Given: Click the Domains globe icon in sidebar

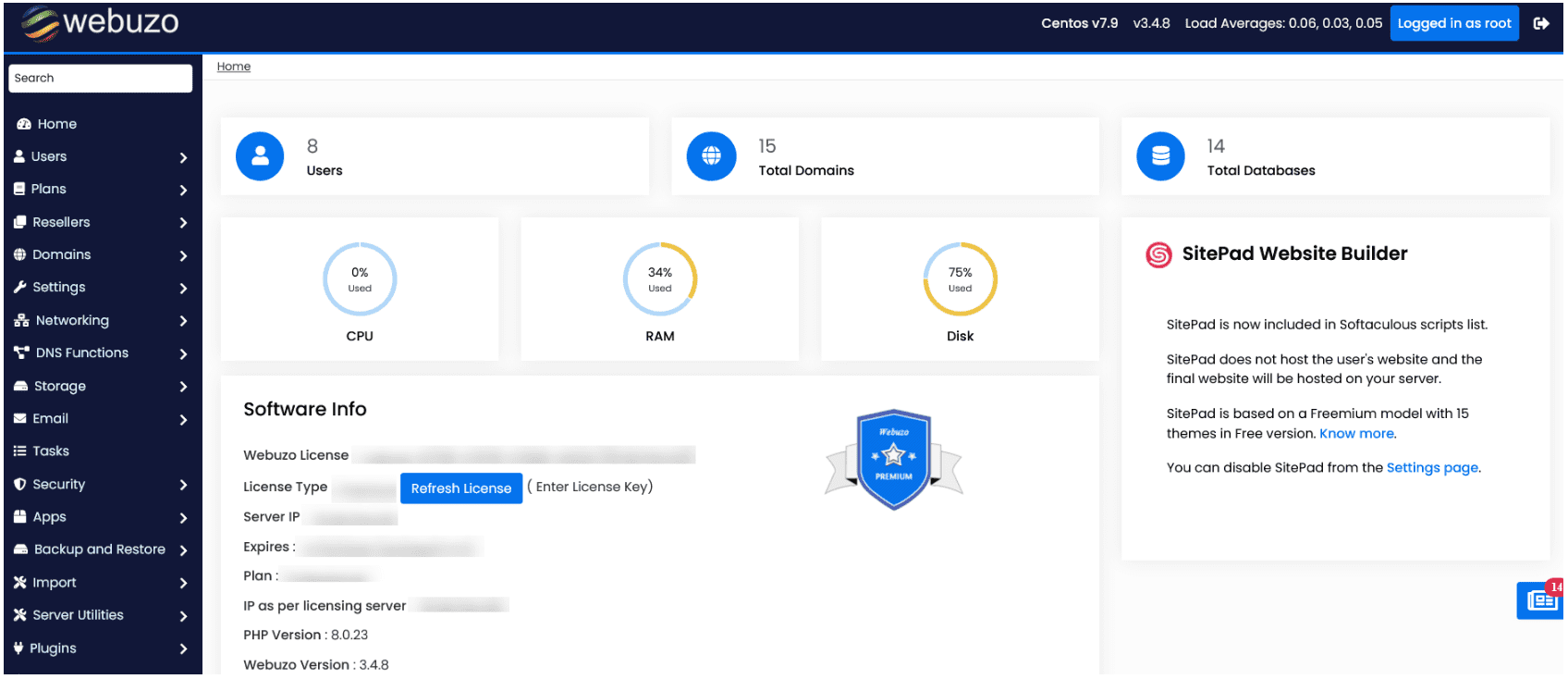Looking at the screenshot, I should [x=19, y=254].
